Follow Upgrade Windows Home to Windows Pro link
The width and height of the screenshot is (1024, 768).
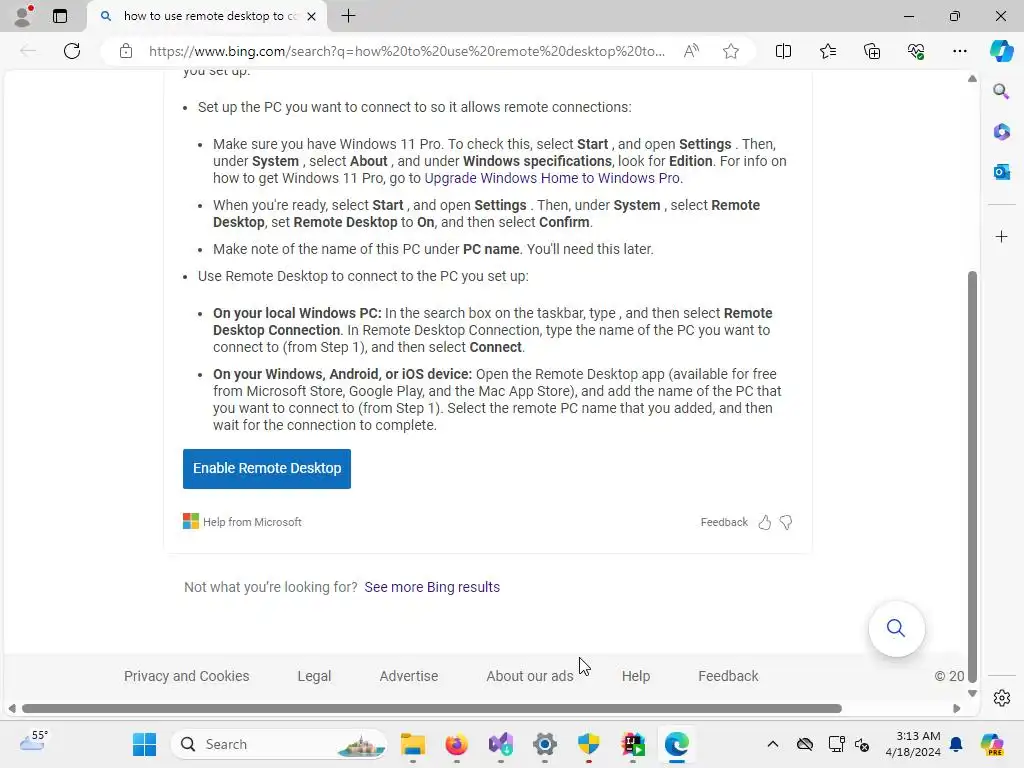pyautogui.click(x=552, y=178)
